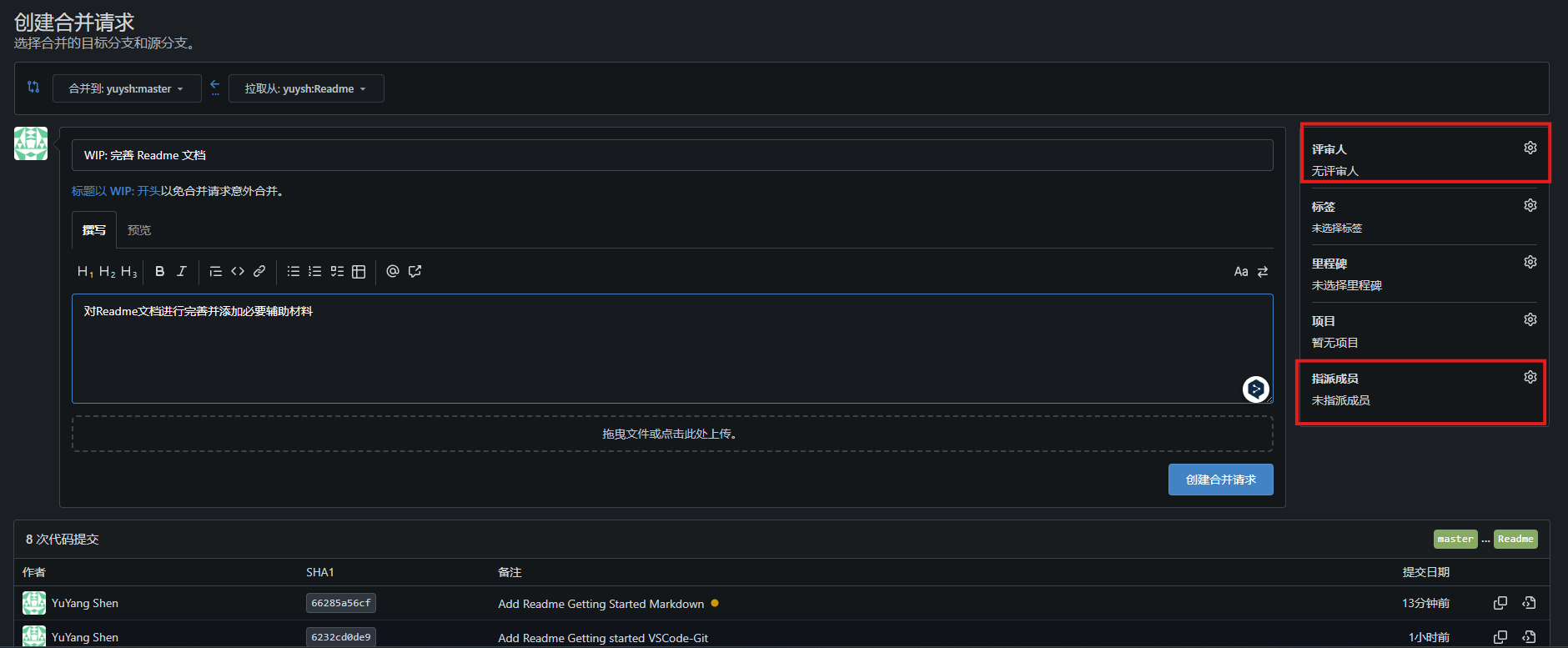This screenshot has width=1568, height=648.
Task: Click the 提交日期 column header
Action: (x=1425, y=572)
